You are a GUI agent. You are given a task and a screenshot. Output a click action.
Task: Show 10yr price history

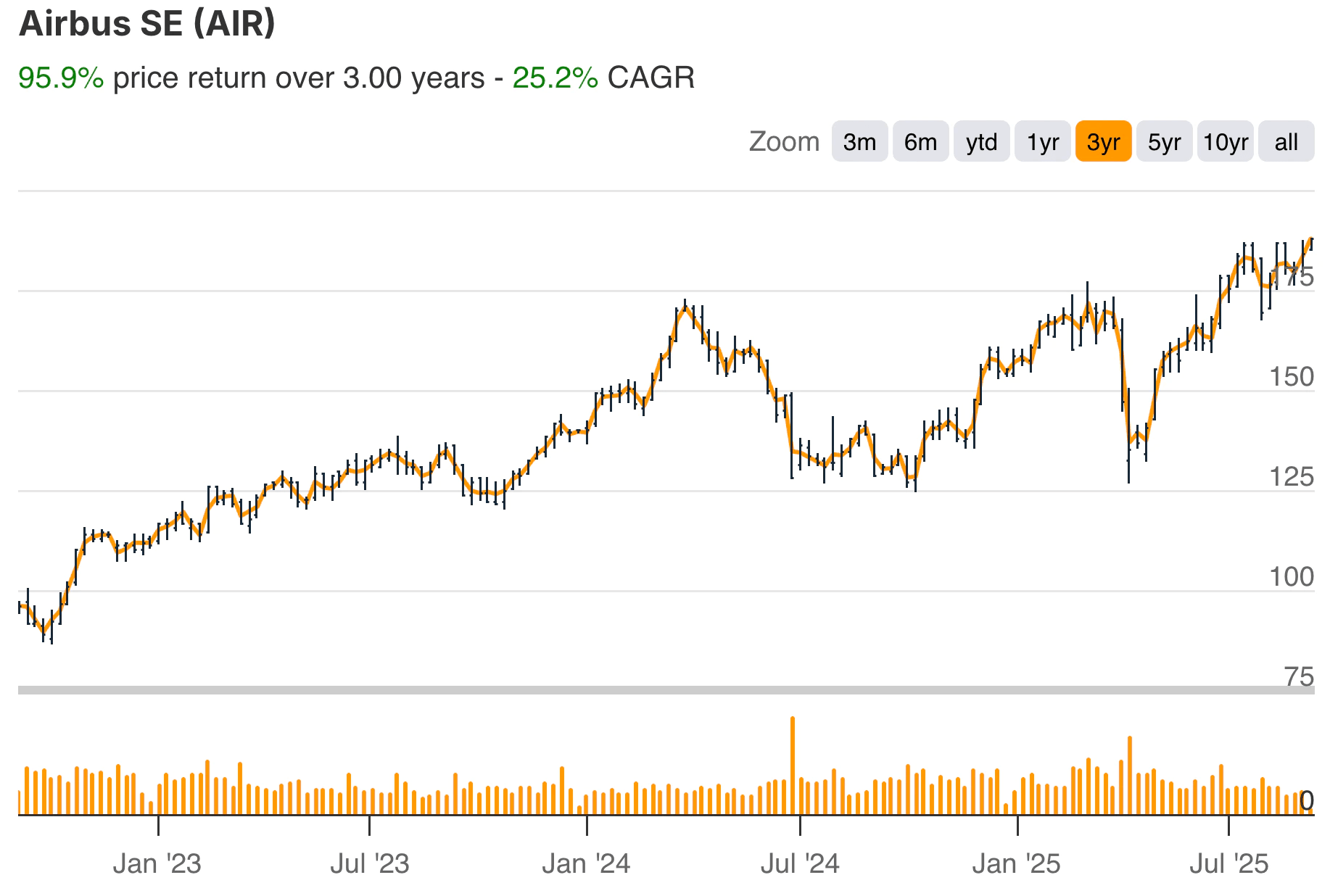point(1225,141)
